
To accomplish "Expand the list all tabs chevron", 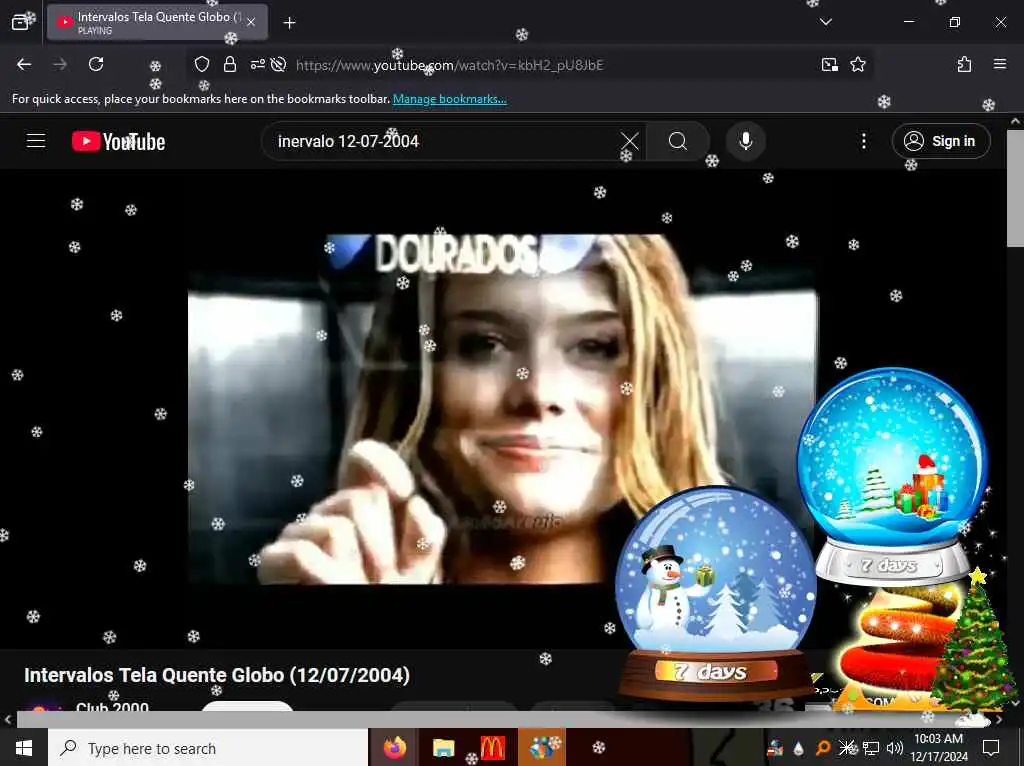I will coord(825,22).
